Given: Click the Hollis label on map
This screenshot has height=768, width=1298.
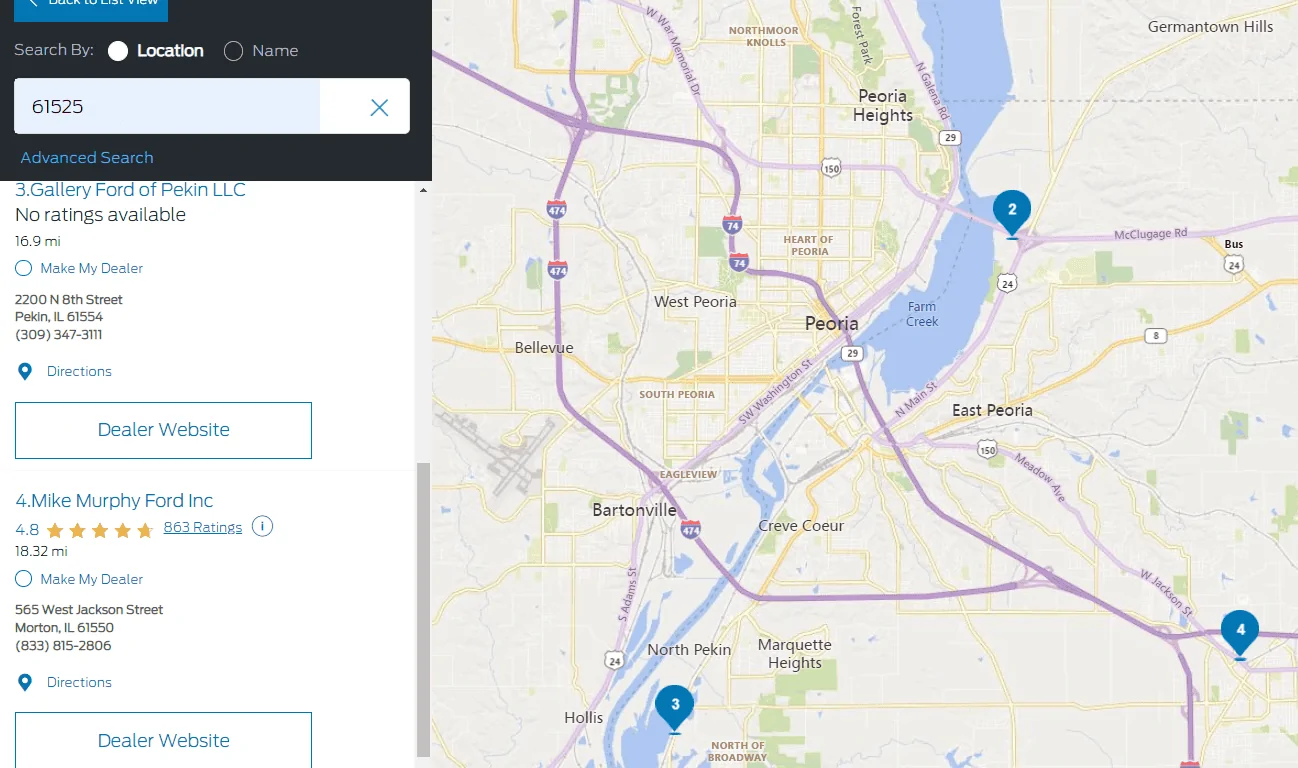Looking at the screenshot, I should coord(583,718).
